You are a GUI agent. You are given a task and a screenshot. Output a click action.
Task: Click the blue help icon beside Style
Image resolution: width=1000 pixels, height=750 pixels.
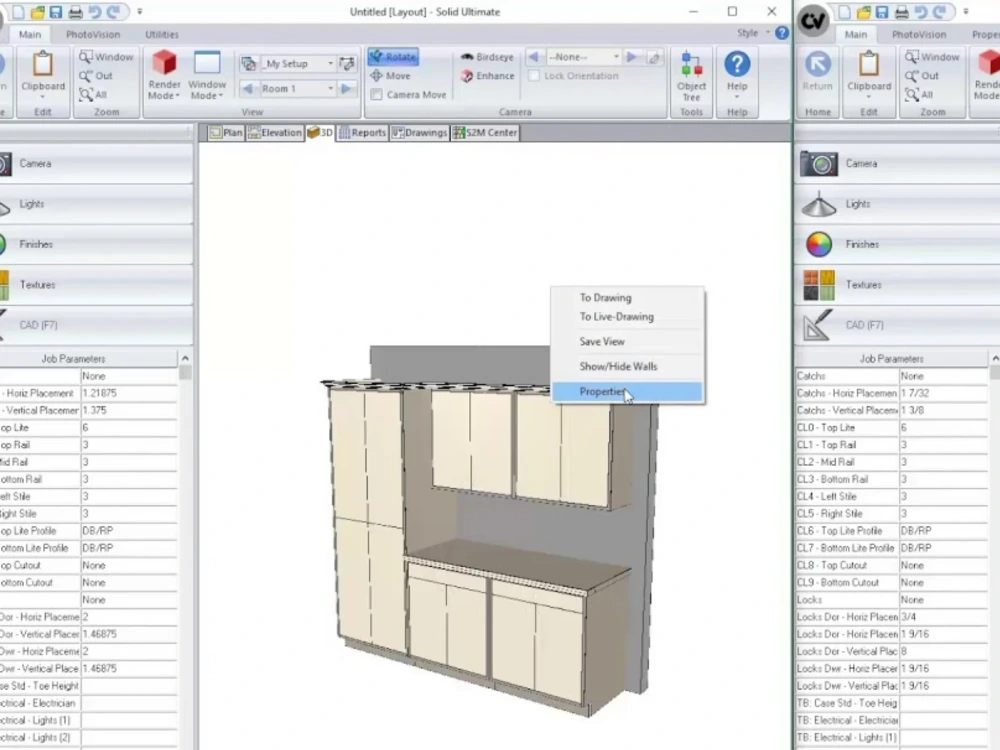[x=782, y=33]
